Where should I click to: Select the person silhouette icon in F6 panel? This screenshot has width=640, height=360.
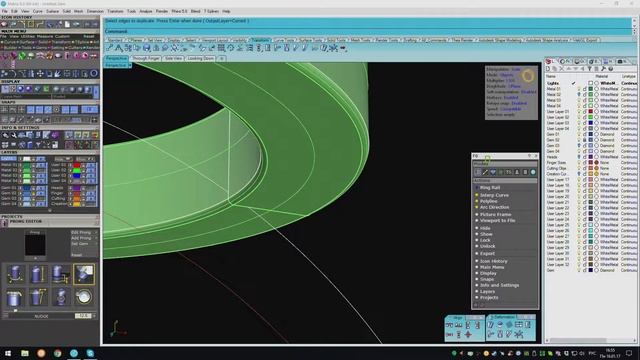coord(517,172)
